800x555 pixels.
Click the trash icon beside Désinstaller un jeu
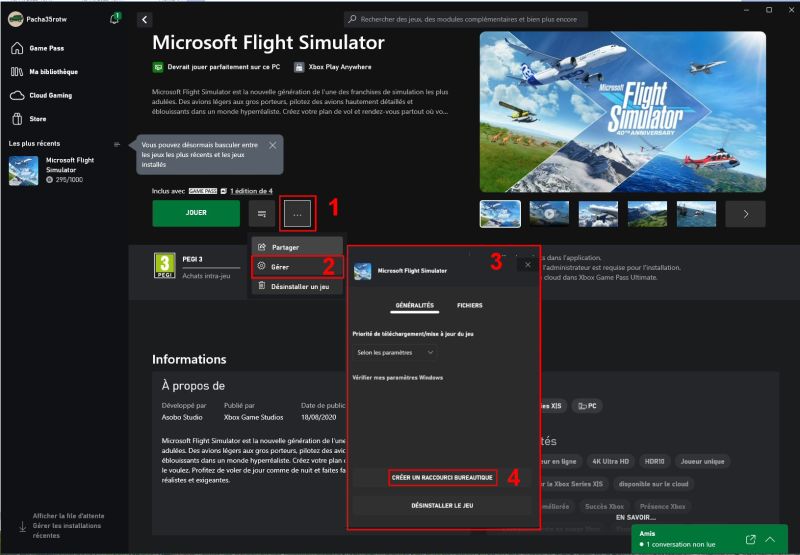coord(261,286)
